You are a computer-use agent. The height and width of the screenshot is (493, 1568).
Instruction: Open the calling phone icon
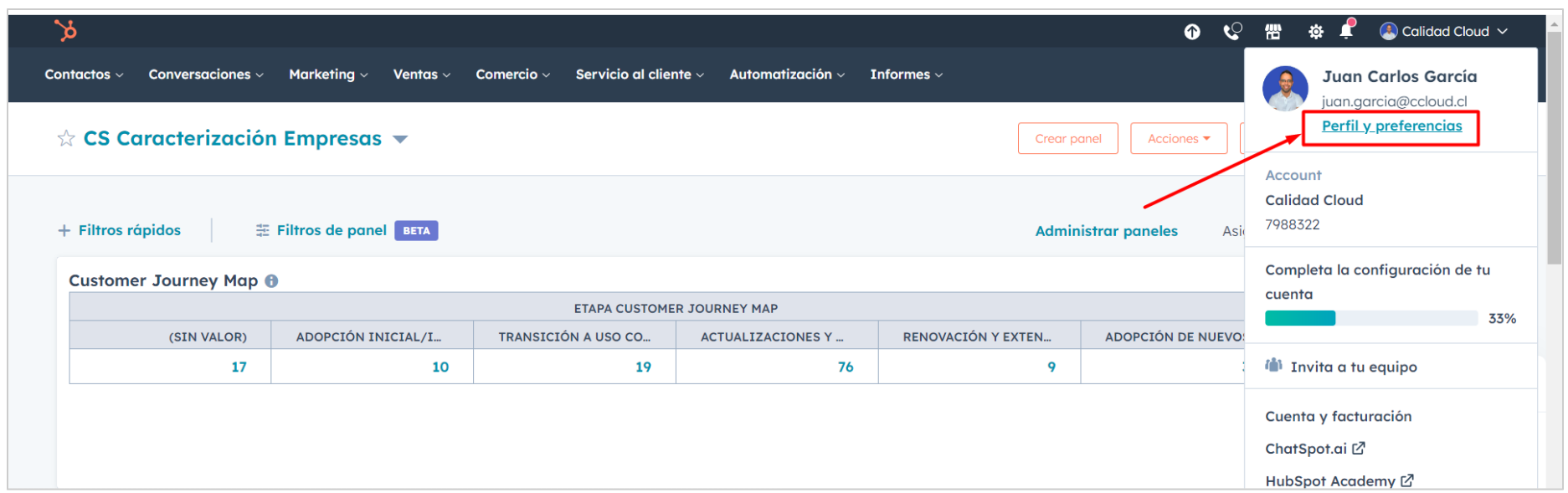click(1232, 32)
